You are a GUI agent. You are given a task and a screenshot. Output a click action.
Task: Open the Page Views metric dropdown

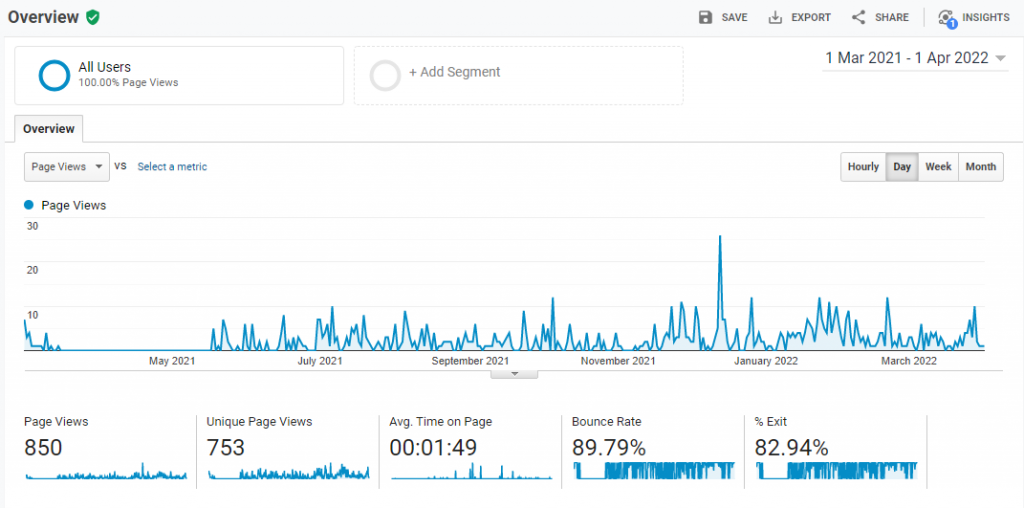[x=67, y=167]
